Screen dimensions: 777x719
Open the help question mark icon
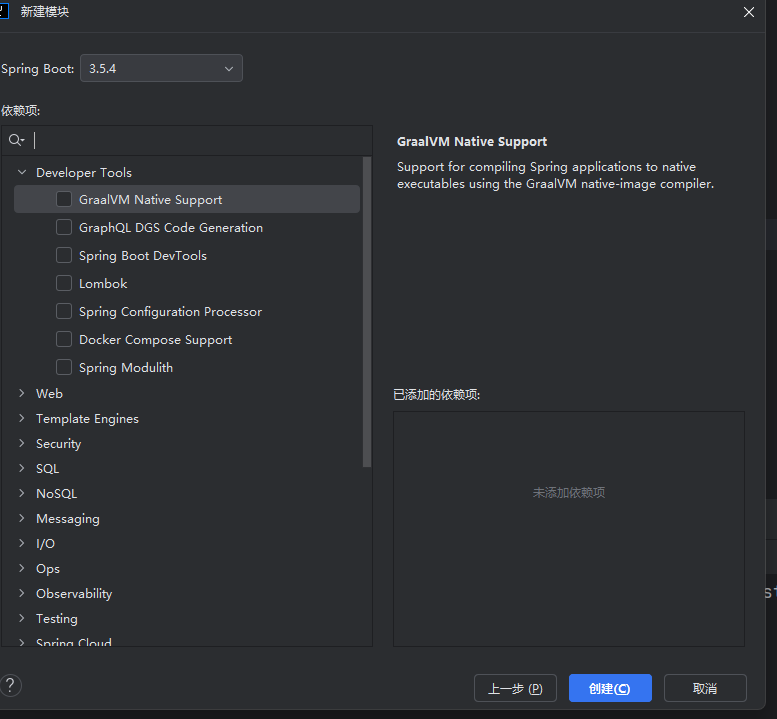(11, 686)
